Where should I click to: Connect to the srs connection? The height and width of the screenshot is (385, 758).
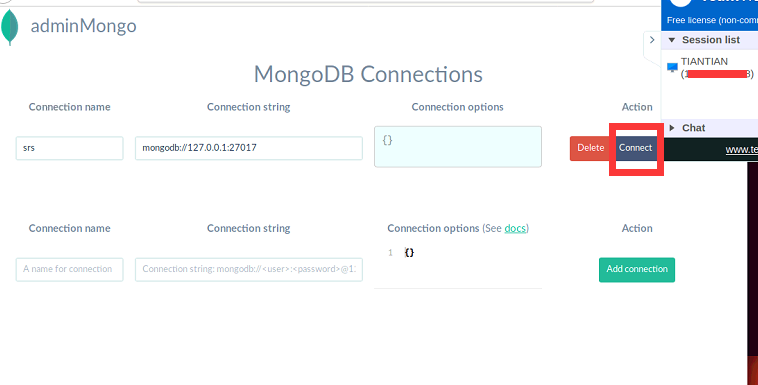(635, 148)
